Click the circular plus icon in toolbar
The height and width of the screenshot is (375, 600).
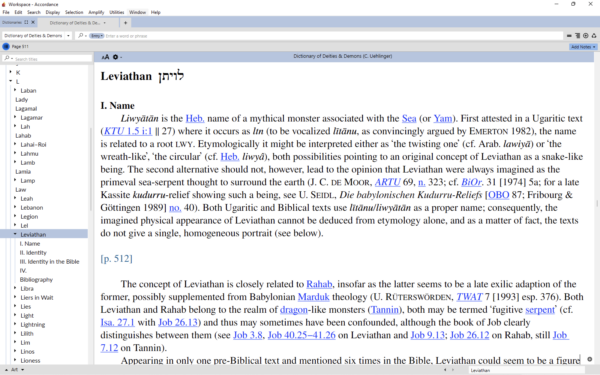[585, 36]
